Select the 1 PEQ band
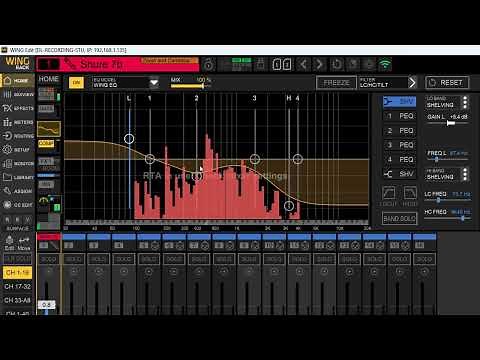Viewport: 480px width, 360px height. [x=399, y=116]
